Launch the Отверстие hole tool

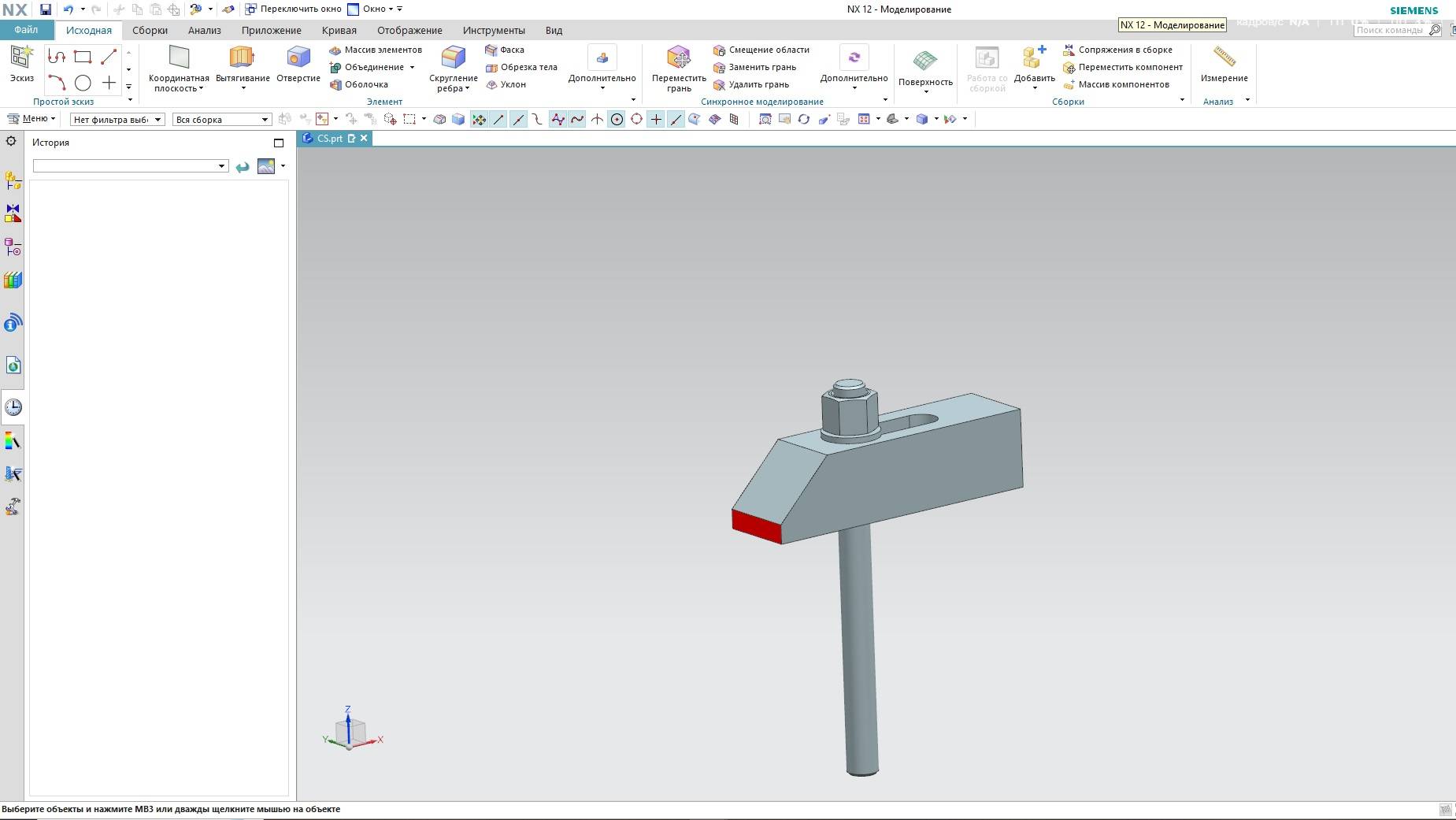pos(298,64)
